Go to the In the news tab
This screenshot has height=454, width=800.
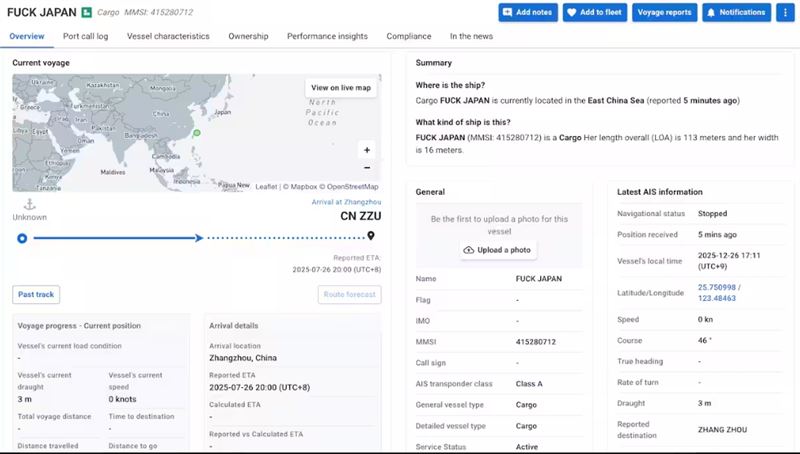471,36
